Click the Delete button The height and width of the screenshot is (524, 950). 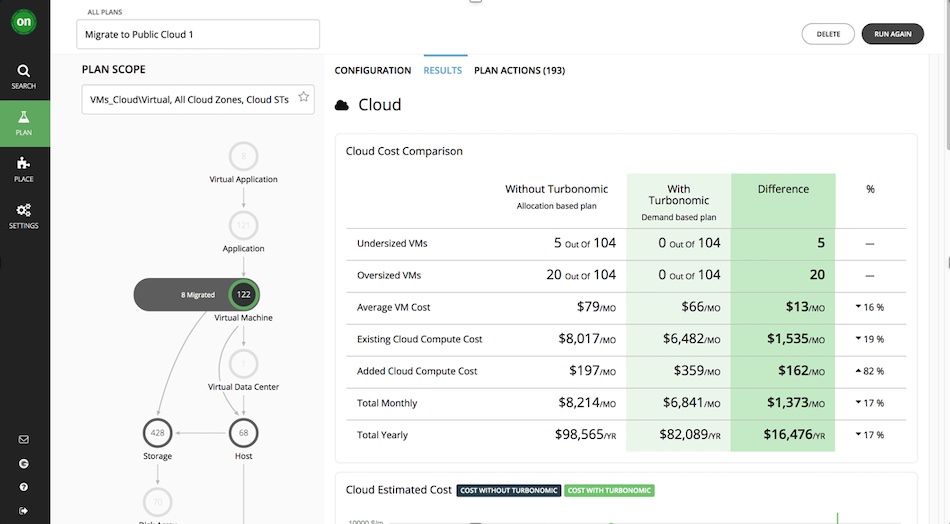828,34
